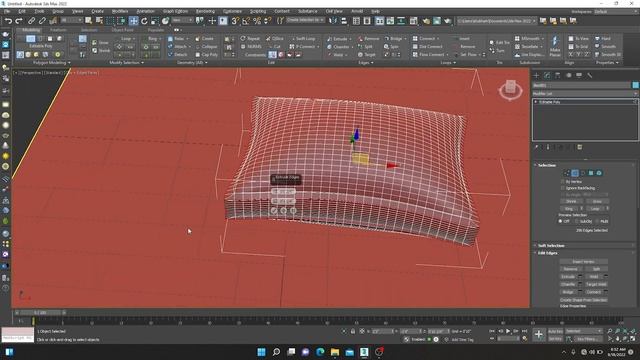The width and height of the screenshot is (640, 360).
Task: Expand the ribbon Edges panel dropdown
Action: 366,63
